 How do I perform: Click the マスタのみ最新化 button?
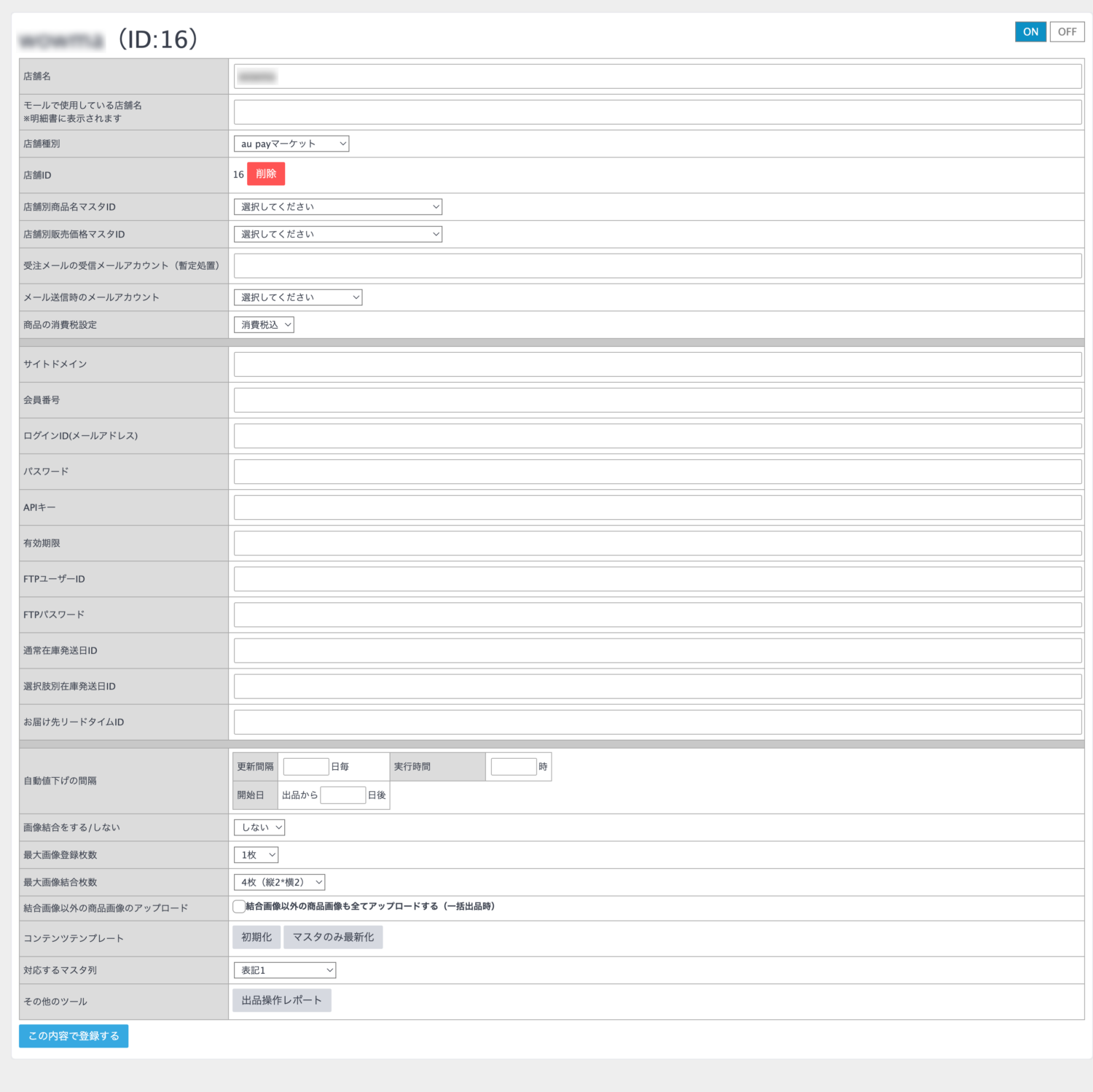333,937
